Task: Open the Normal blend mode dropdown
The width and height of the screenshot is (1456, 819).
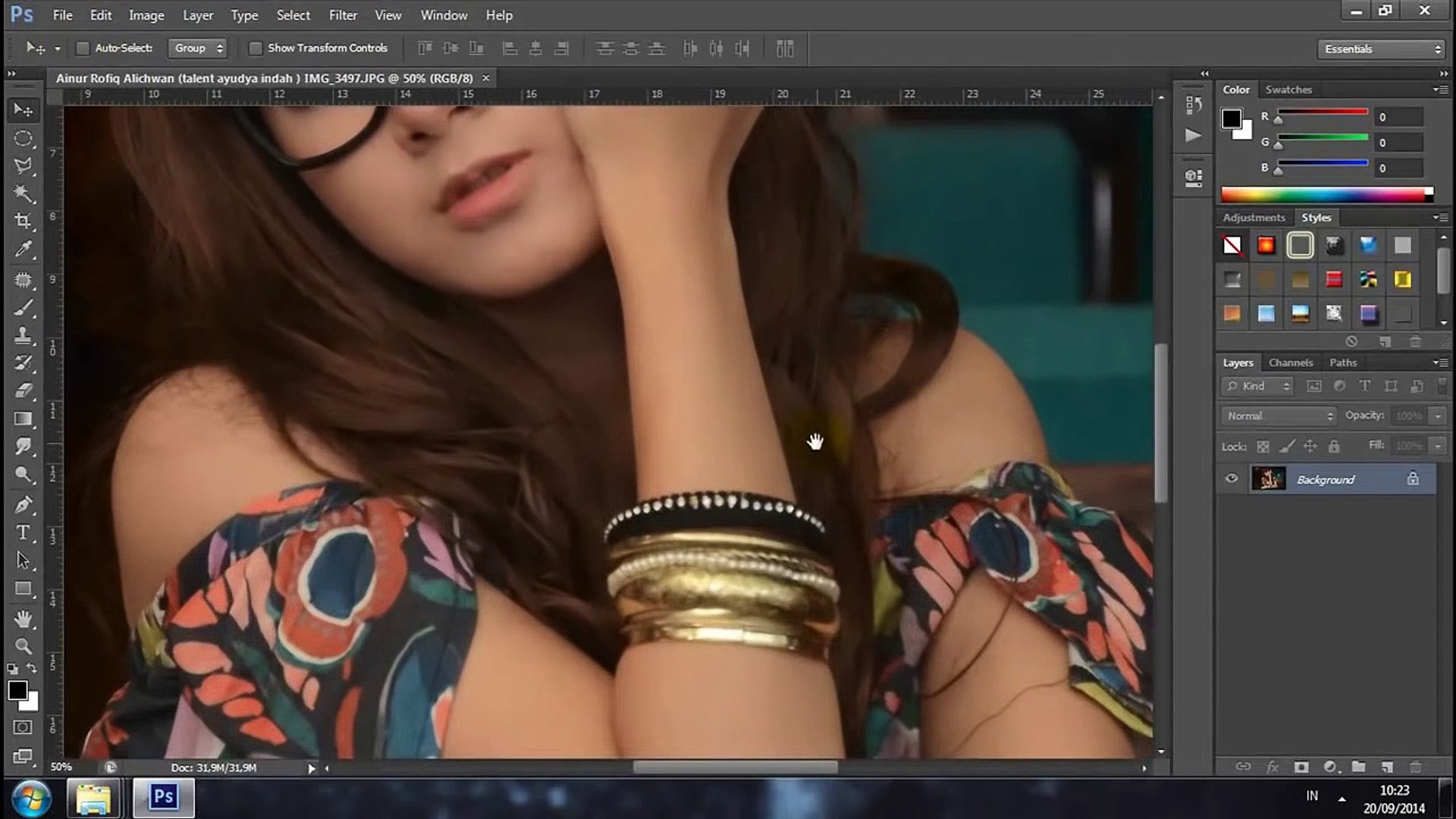Action: click(x=1279, y=416)
